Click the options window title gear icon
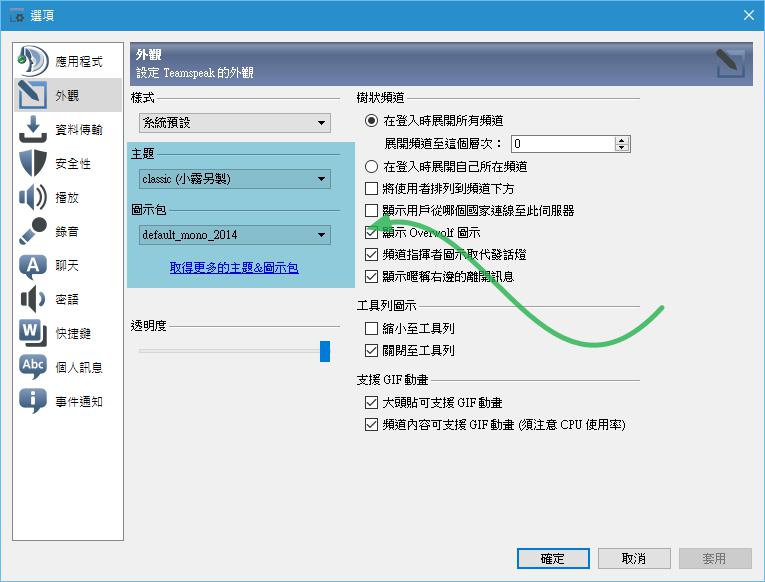Screen dimensions: 765x582 (17, 15)
